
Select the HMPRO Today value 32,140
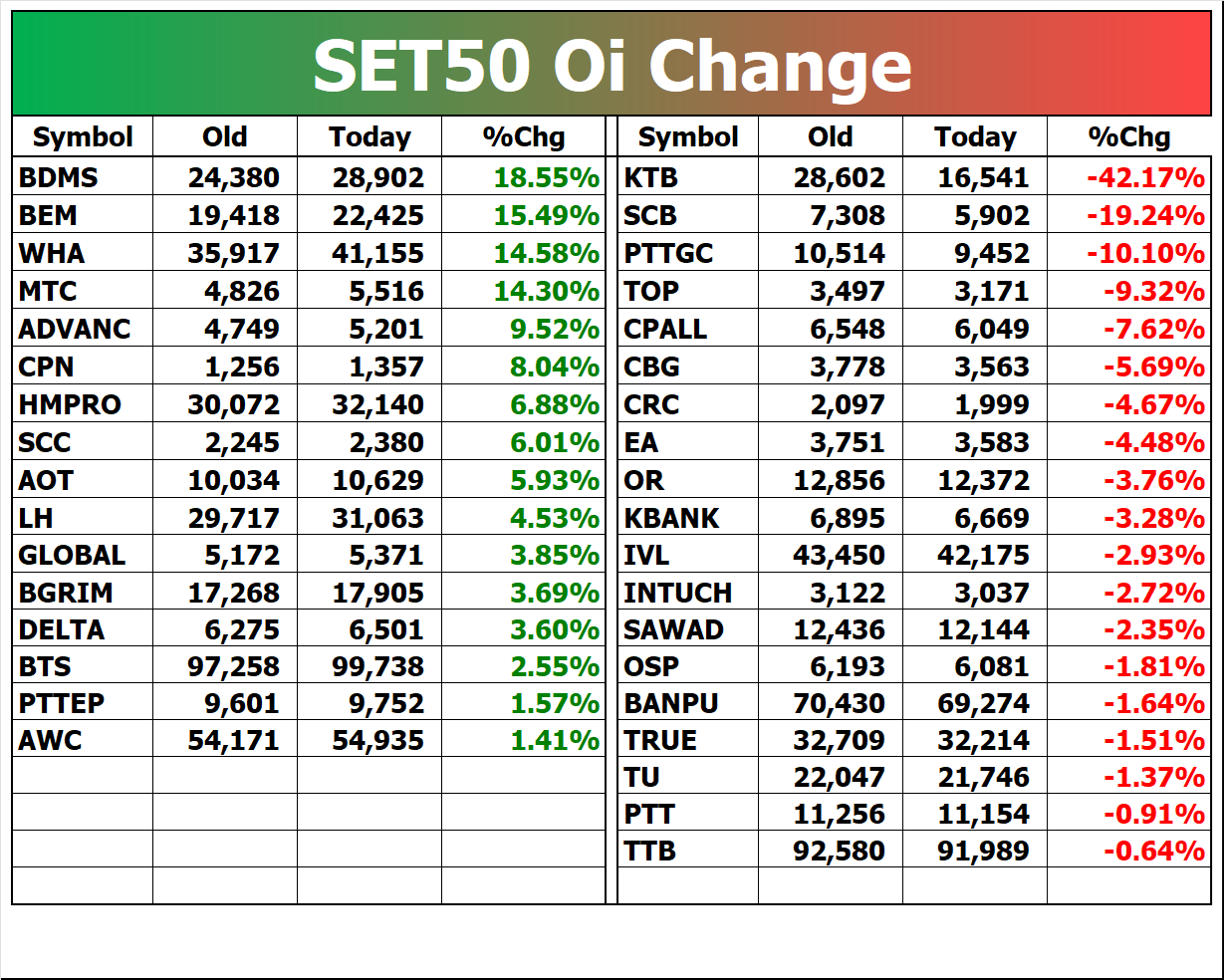pyautogui.click(x=369, y=404)
